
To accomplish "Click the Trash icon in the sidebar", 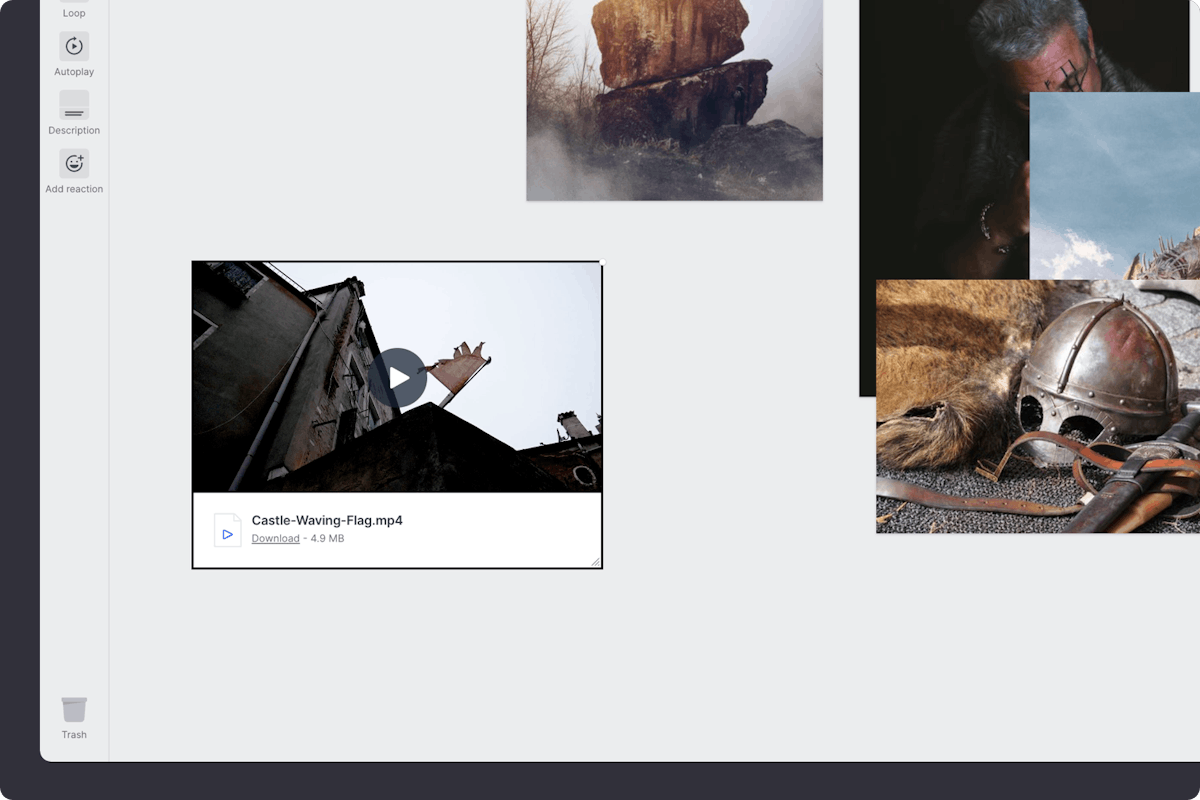I will click(73, 708).
